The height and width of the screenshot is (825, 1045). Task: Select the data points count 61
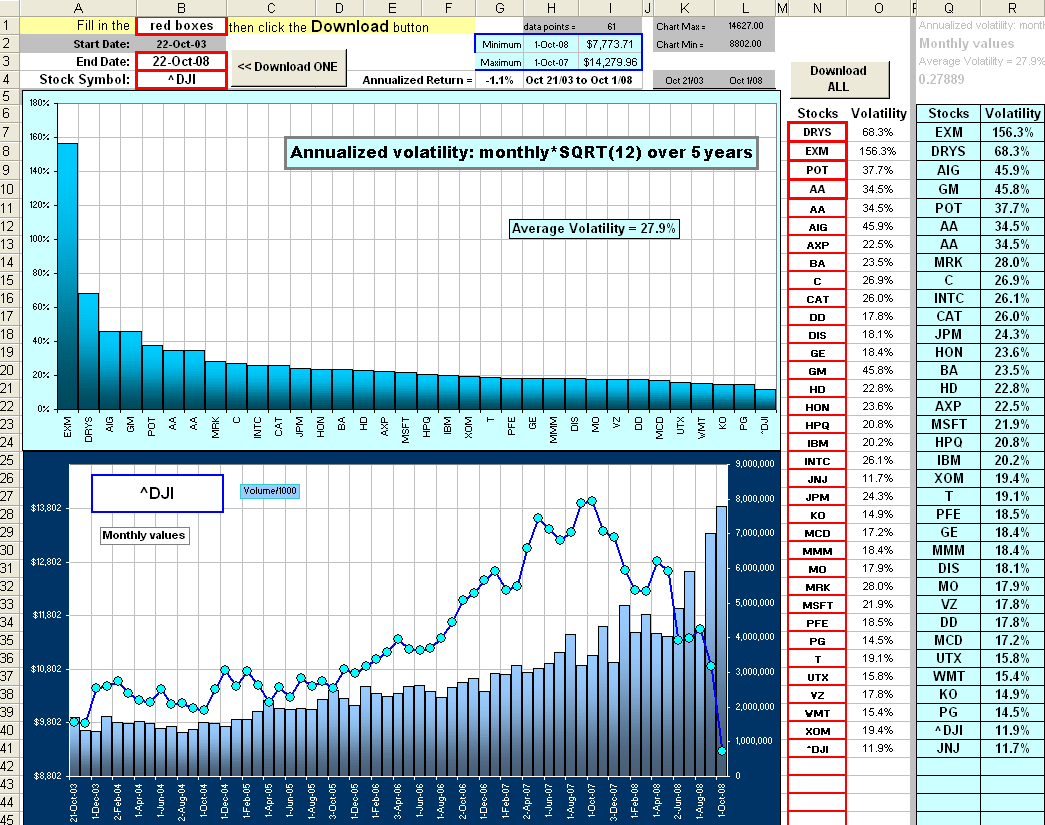(x=611, y=27)
